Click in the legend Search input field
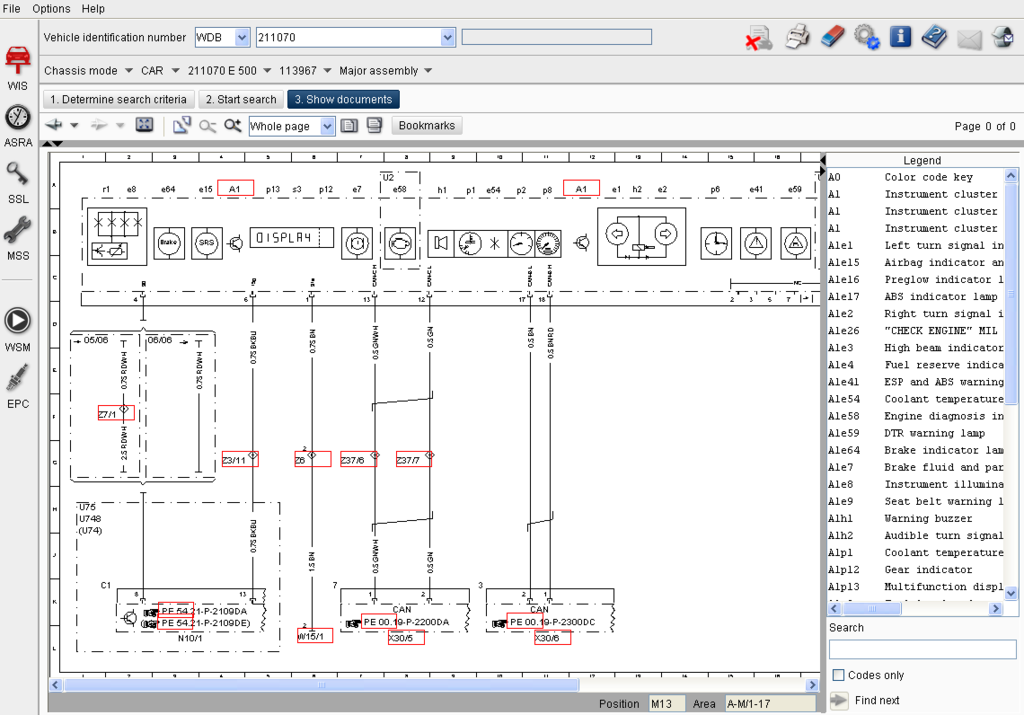The width and height of the screenshot is (1024, 715). pos(922,649)
